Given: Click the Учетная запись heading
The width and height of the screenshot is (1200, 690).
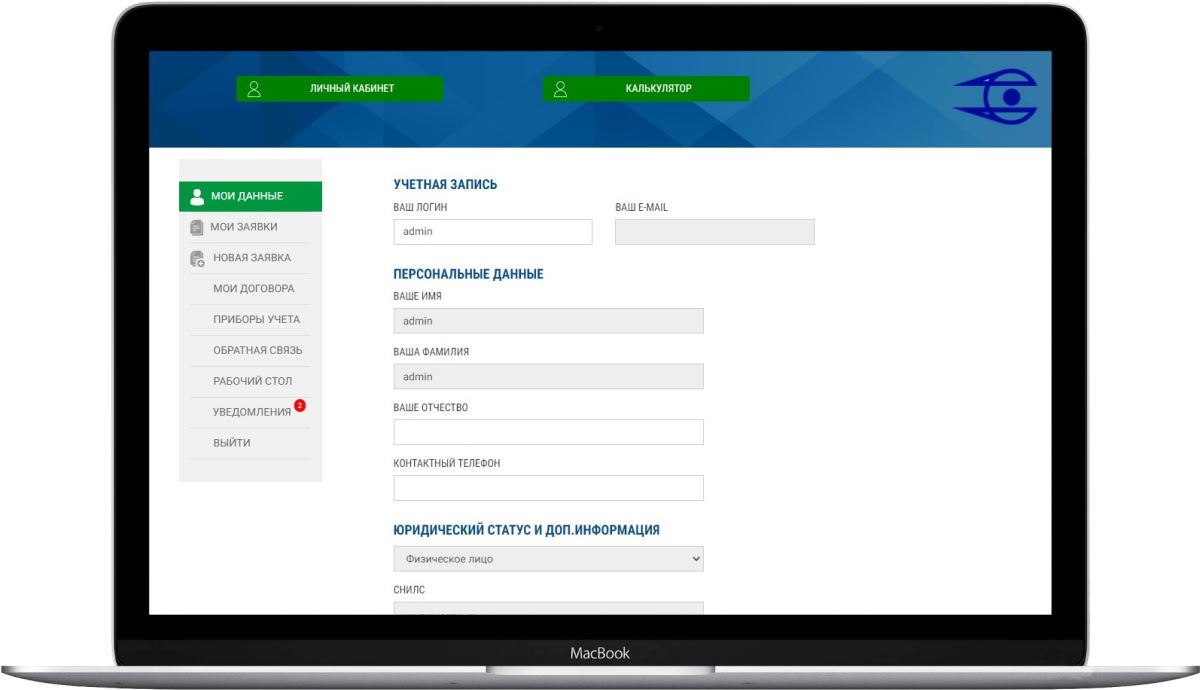Looking at the screenshot, I should click(445, 185).
